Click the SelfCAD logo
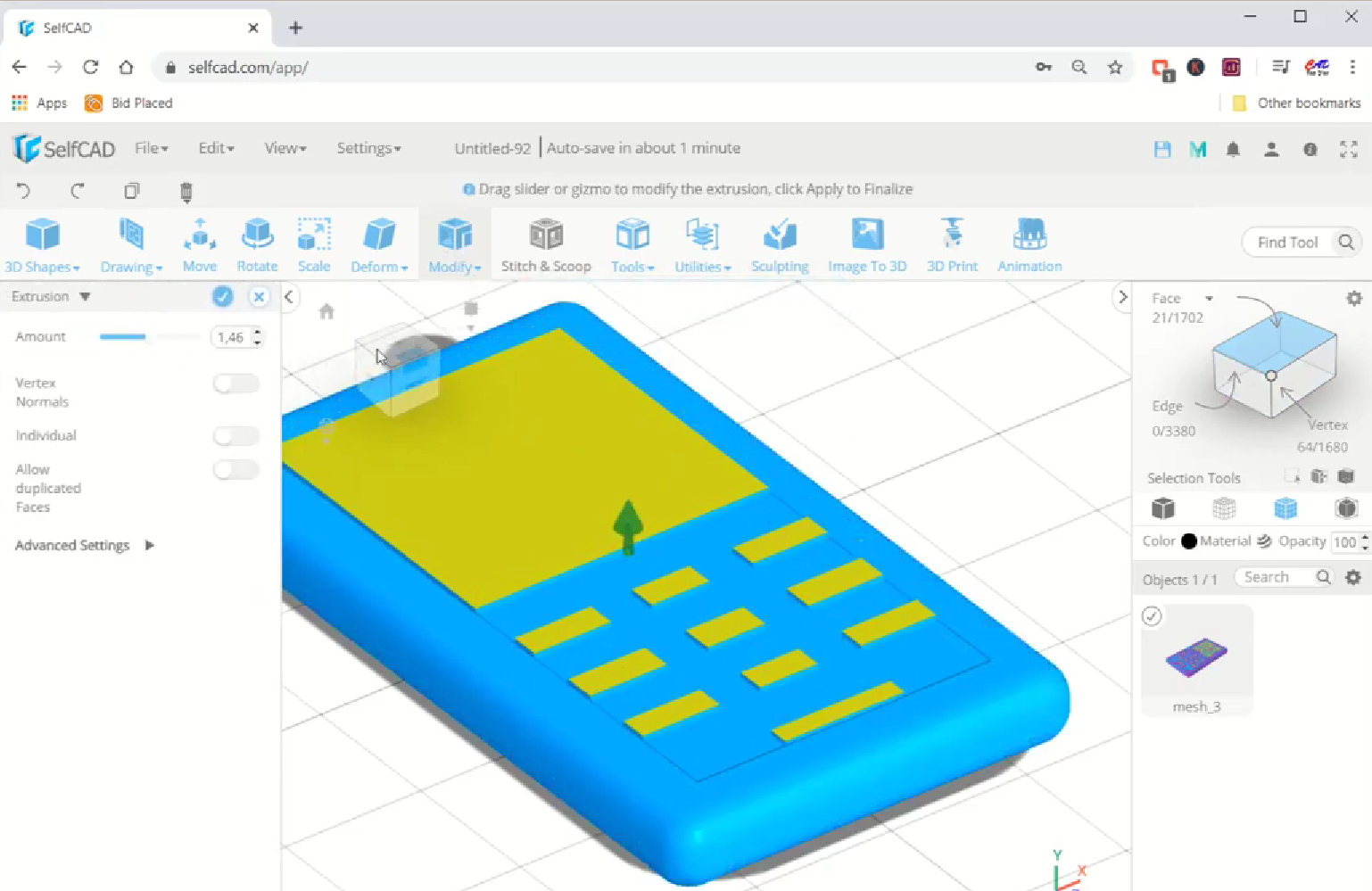The image size is (1372, 891). coord(64,148)
